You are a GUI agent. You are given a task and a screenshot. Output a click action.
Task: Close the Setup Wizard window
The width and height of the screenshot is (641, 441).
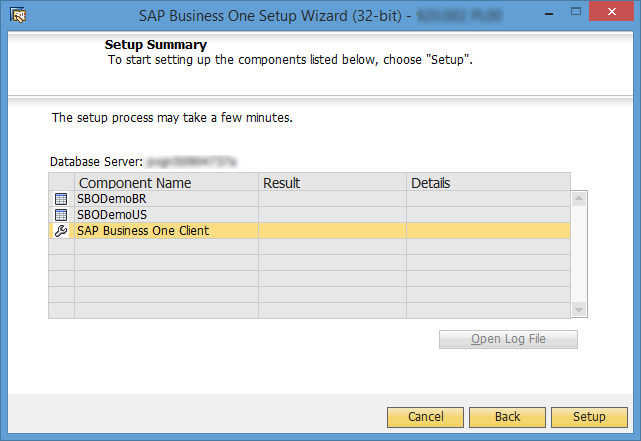[x=612, y=11]
